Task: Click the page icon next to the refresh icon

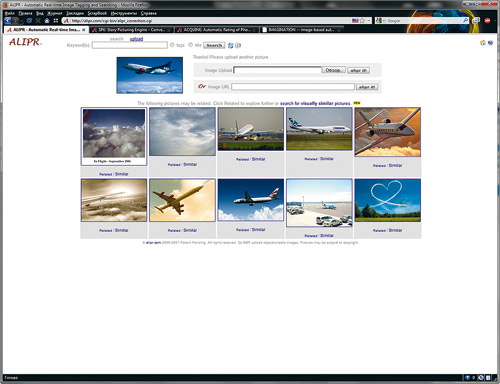Action: 238,45
